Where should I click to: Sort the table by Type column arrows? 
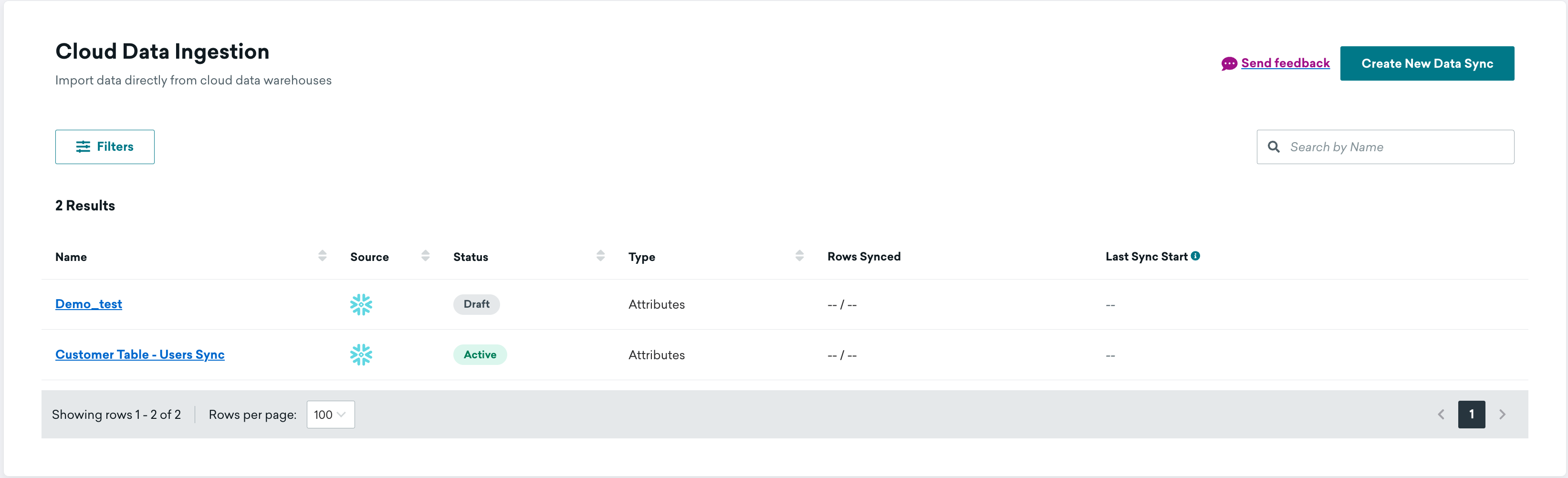(799, 256)
